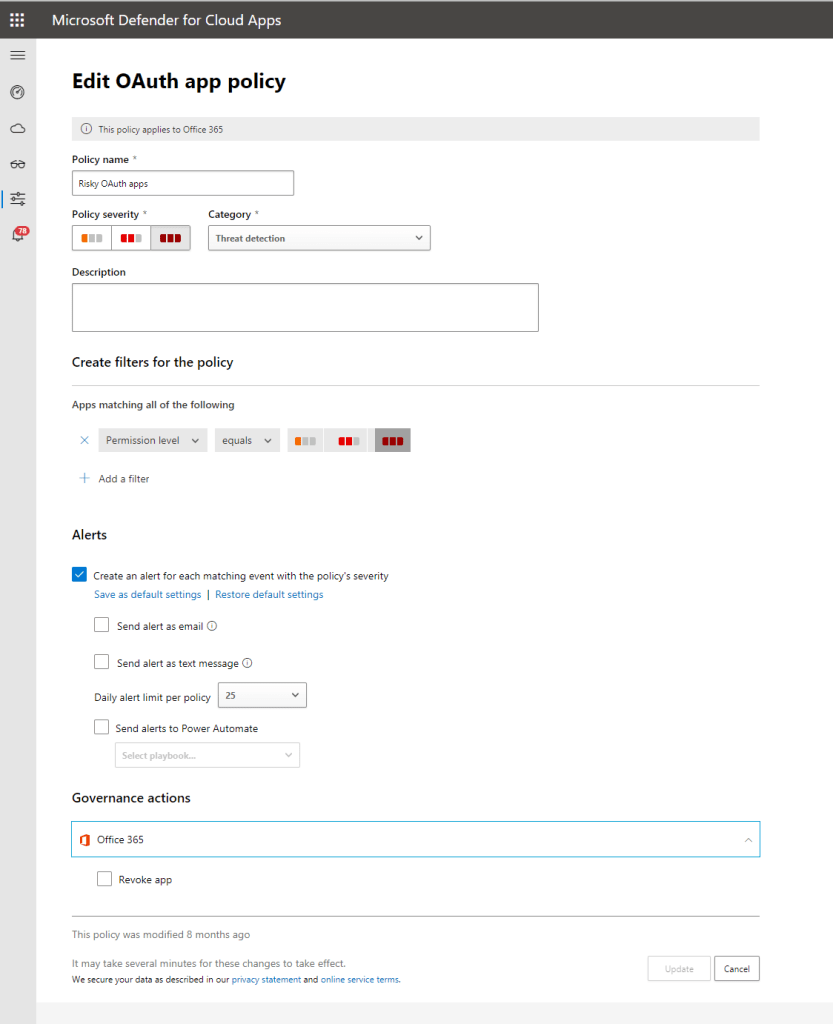Viewport: 833px width, 1024px height.
Task: Open the Investigate glasses icon in sidebar
Action: tap(17, 164)
